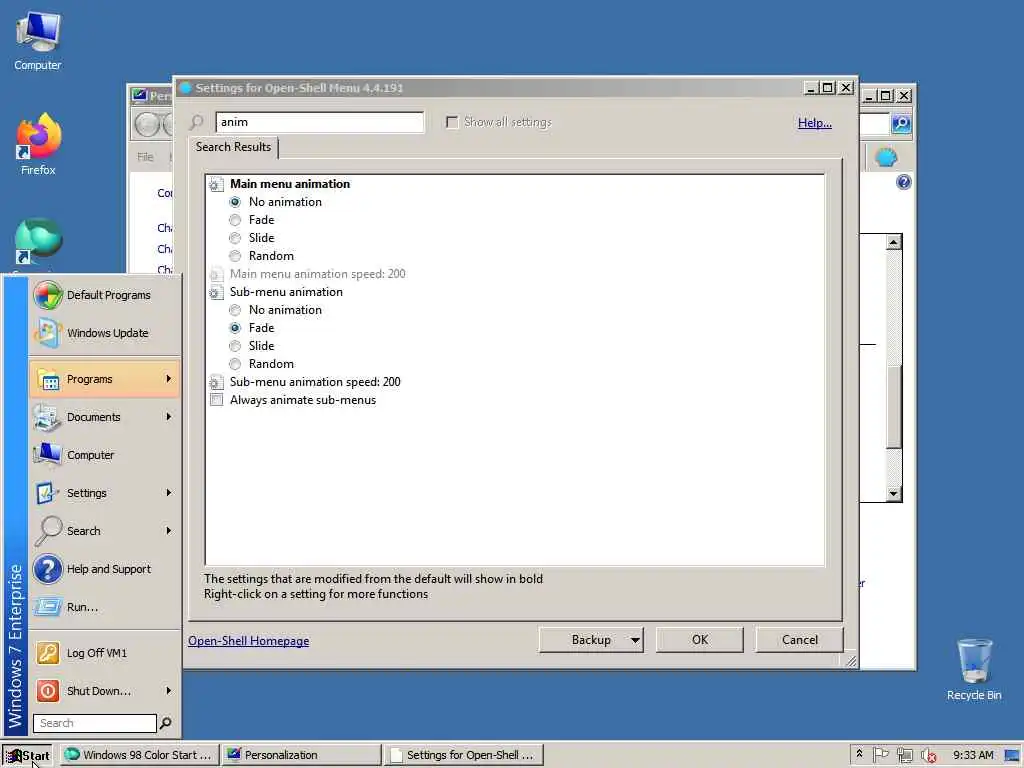Open Computer in the Start menu
Screen dimensions: 1024x768
(104, 455)
